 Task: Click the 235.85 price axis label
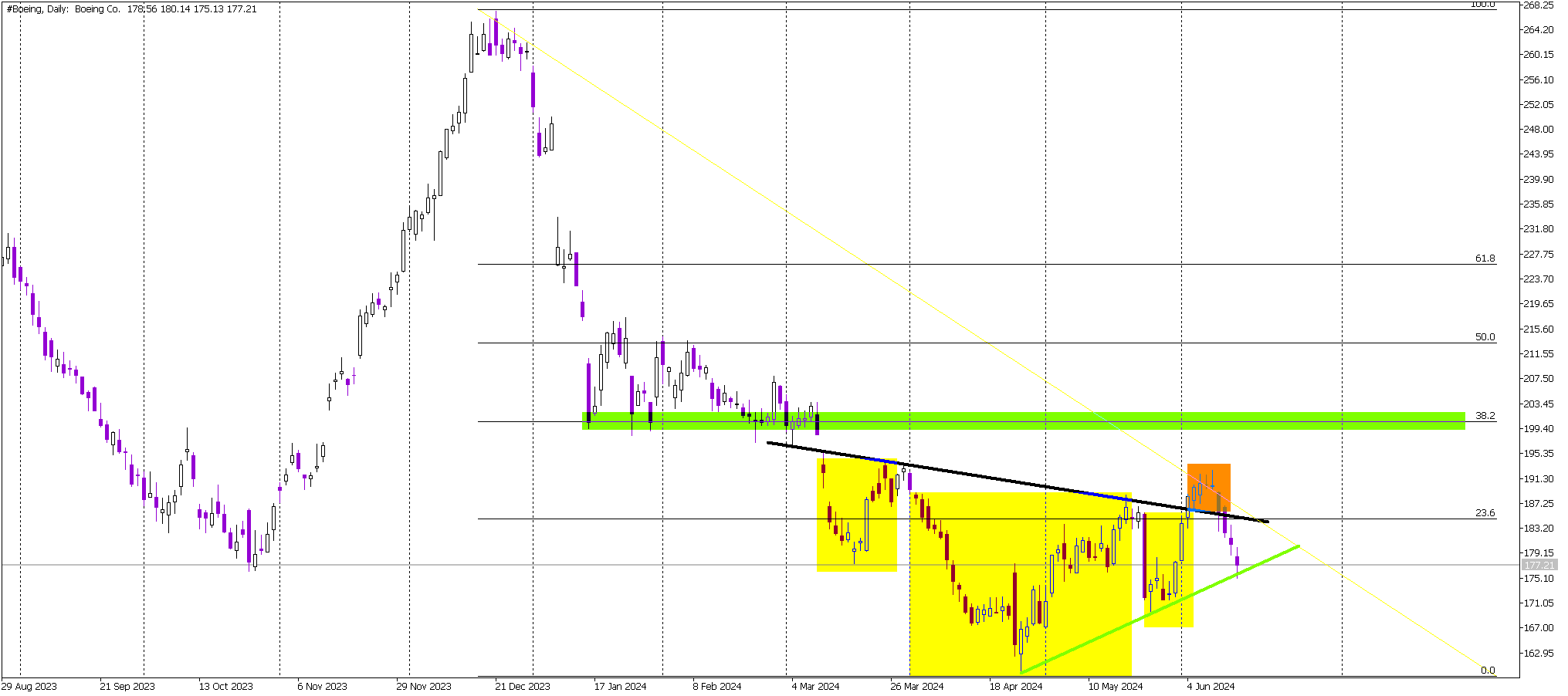point(1538,204)
